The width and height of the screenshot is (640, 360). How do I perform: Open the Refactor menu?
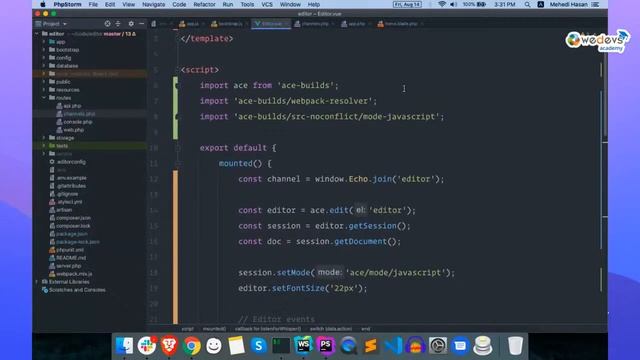204,4
